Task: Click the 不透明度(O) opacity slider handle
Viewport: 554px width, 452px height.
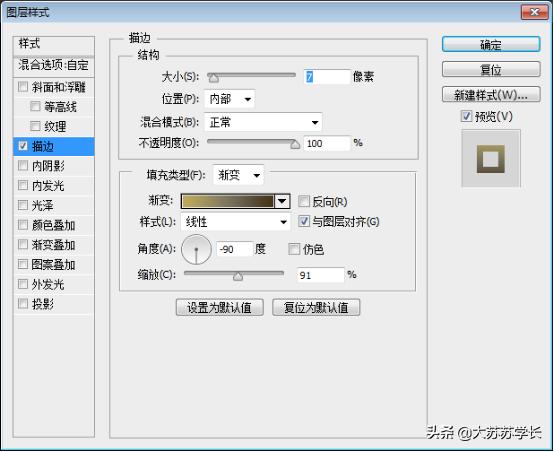Action: pos(295,144)
